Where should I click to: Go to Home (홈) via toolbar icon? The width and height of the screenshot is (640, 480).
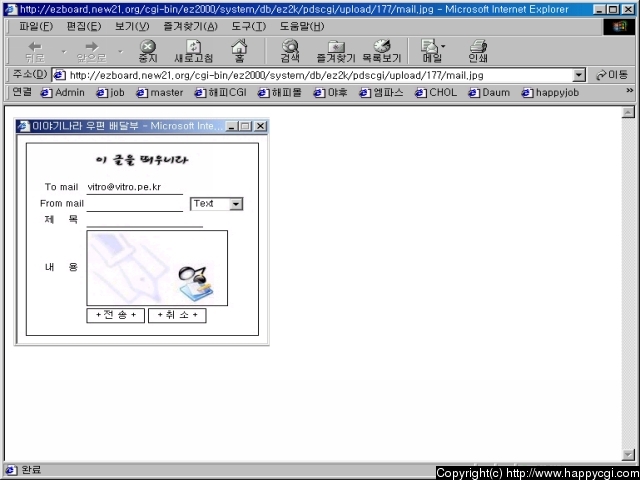coord(239,51)
